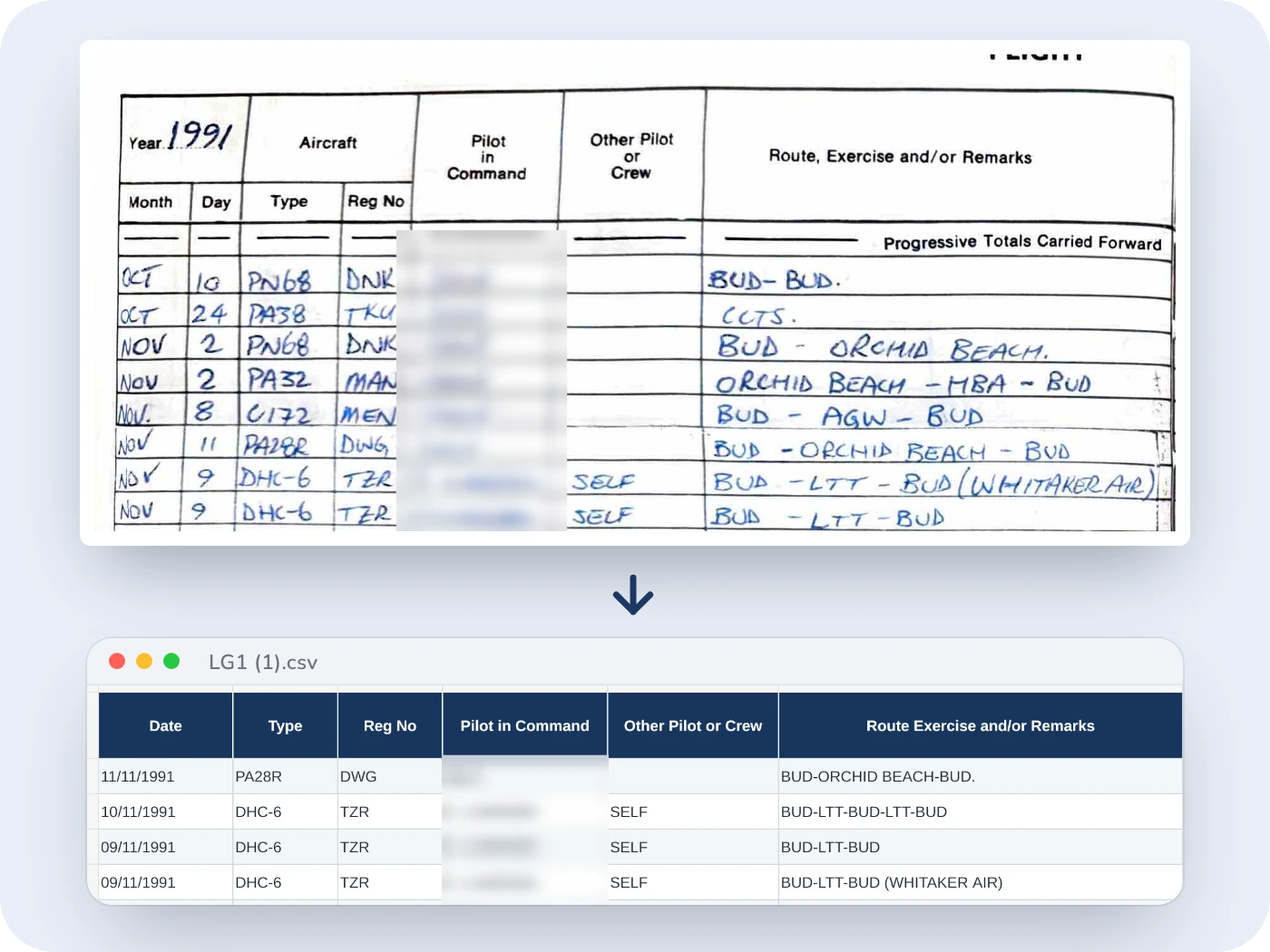The image size is (1270, 952).
Task: Click the handwritten C172 aircraft type entry
Action: click(278, 413)
